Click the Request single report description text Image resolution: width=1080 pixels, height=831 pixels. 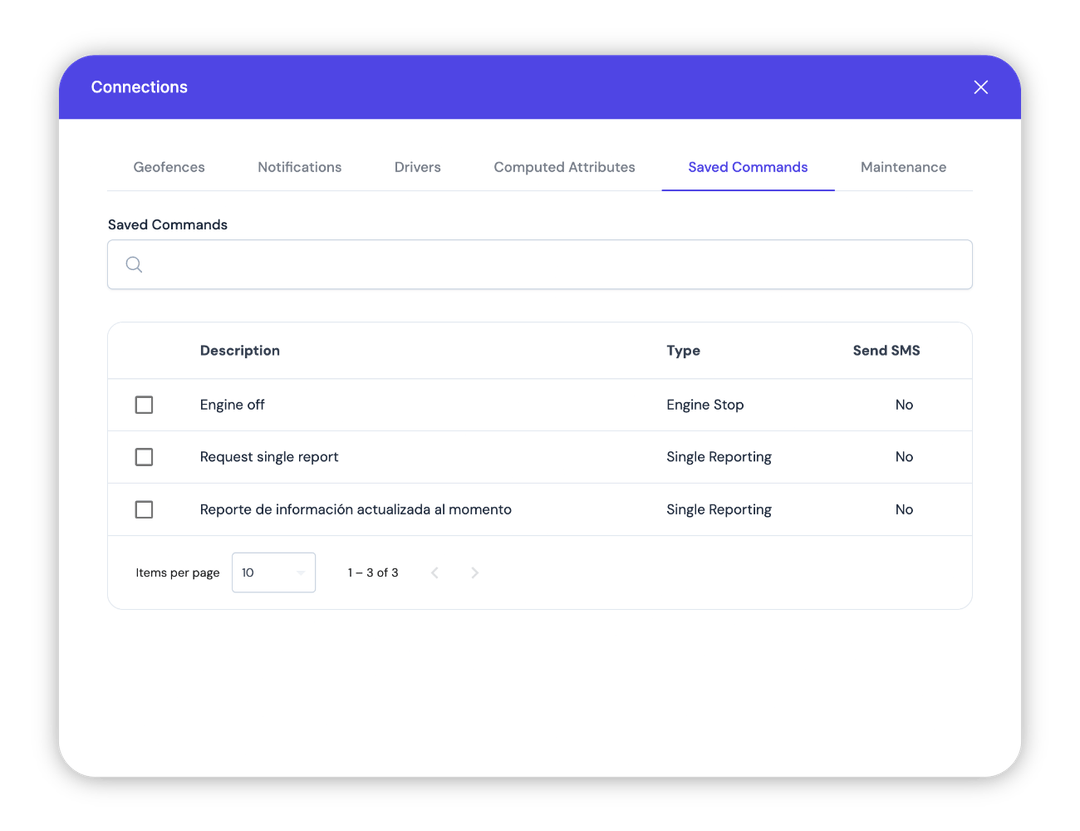pos(269,457)
